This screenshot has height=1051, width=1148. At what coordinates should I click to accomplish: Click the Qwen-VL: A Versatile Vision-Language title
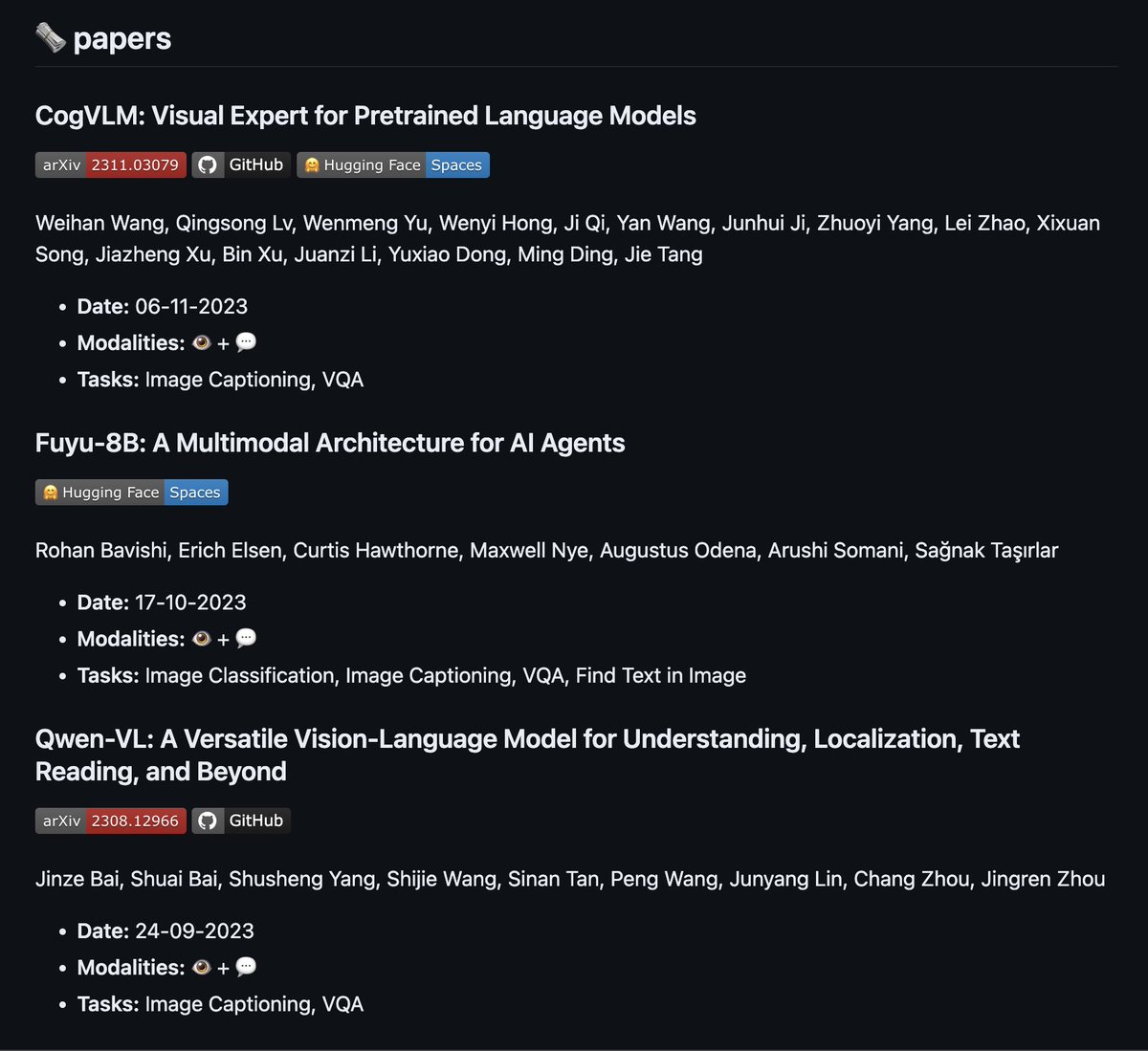point(527,755)
